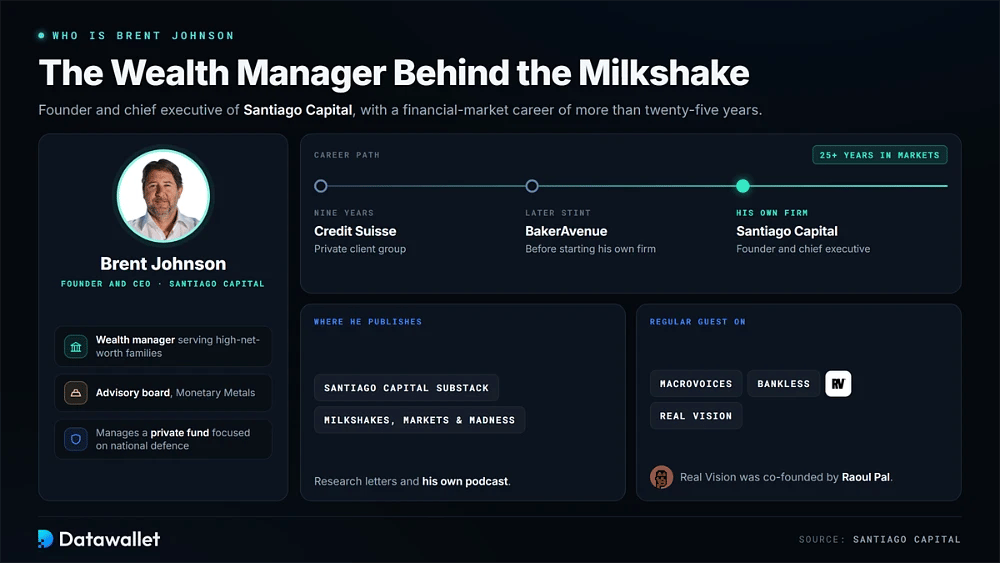Click the HIS OWN FIRM label
This screenshot has width=1000, height=563.
click(x=772, y=213)
